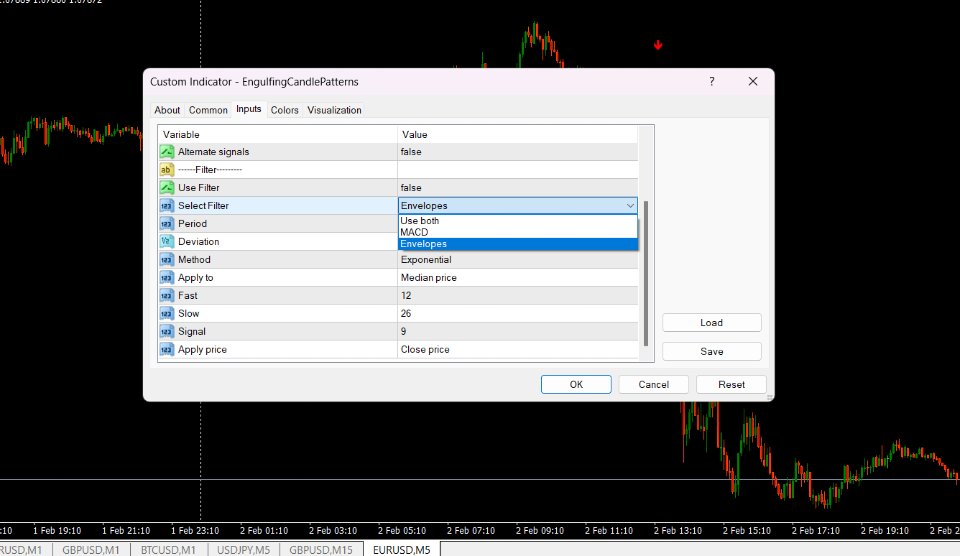Click the Load button

pos(711,323)
